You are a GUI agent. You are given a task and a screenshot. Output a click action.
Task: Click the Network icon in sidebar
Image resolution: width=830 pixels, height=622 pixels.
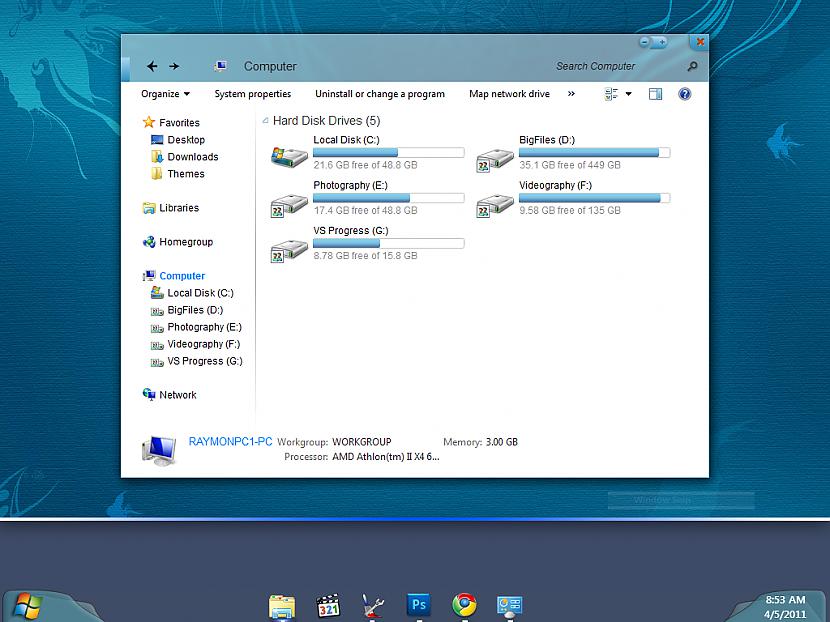(x=149, y=394)
